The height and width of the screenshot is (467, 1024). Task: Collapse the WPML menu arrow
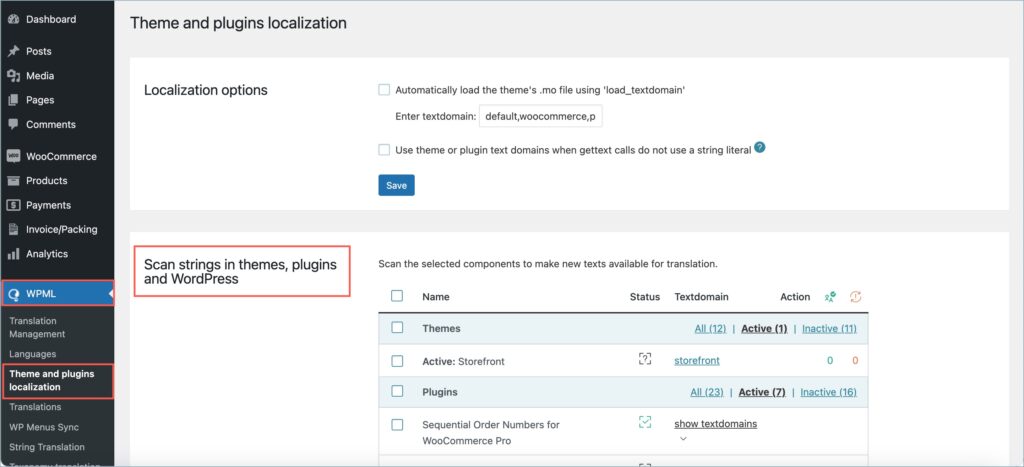[110, 294]
